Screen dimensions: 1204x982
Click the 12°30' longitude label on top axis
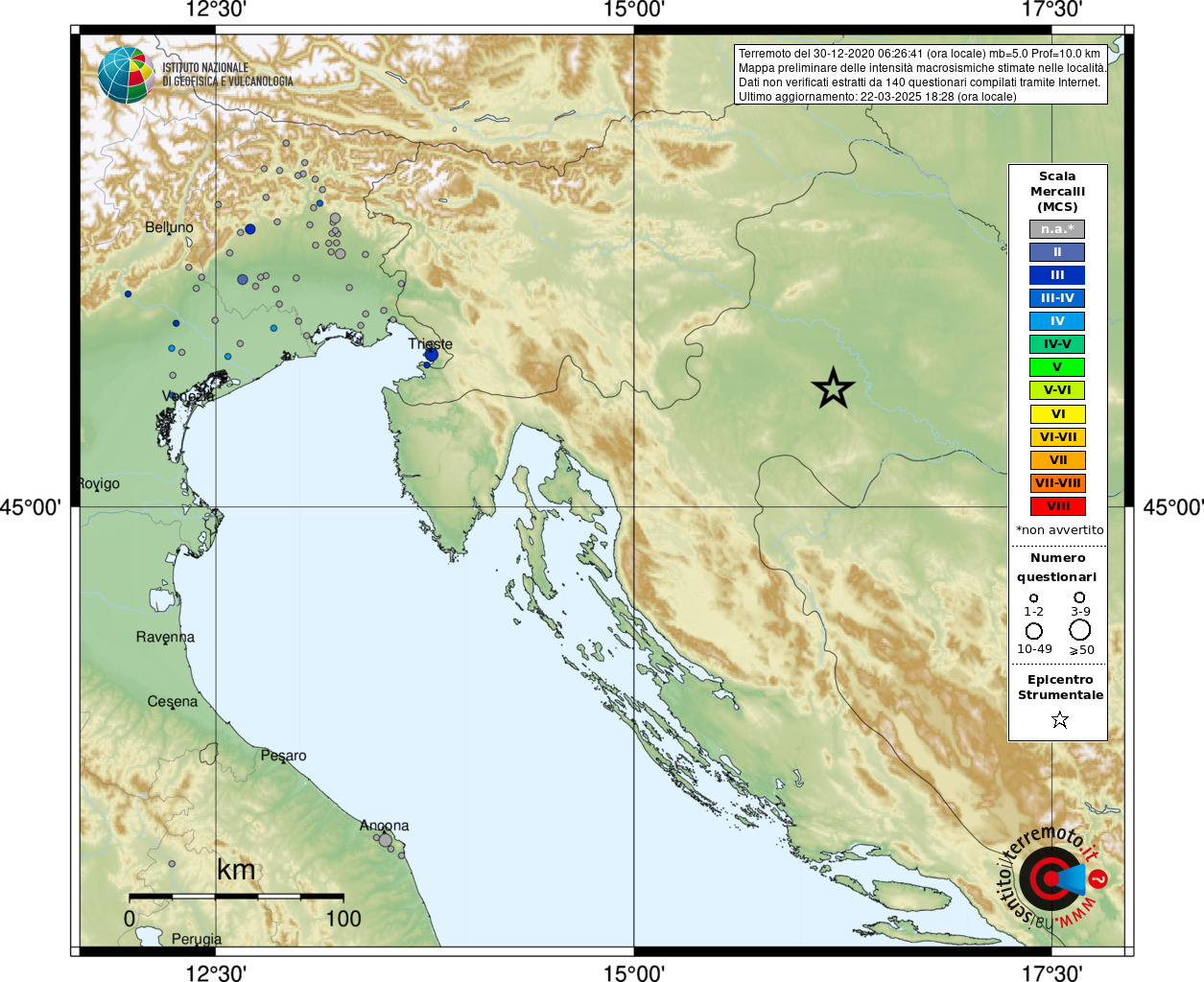[216, 10]
